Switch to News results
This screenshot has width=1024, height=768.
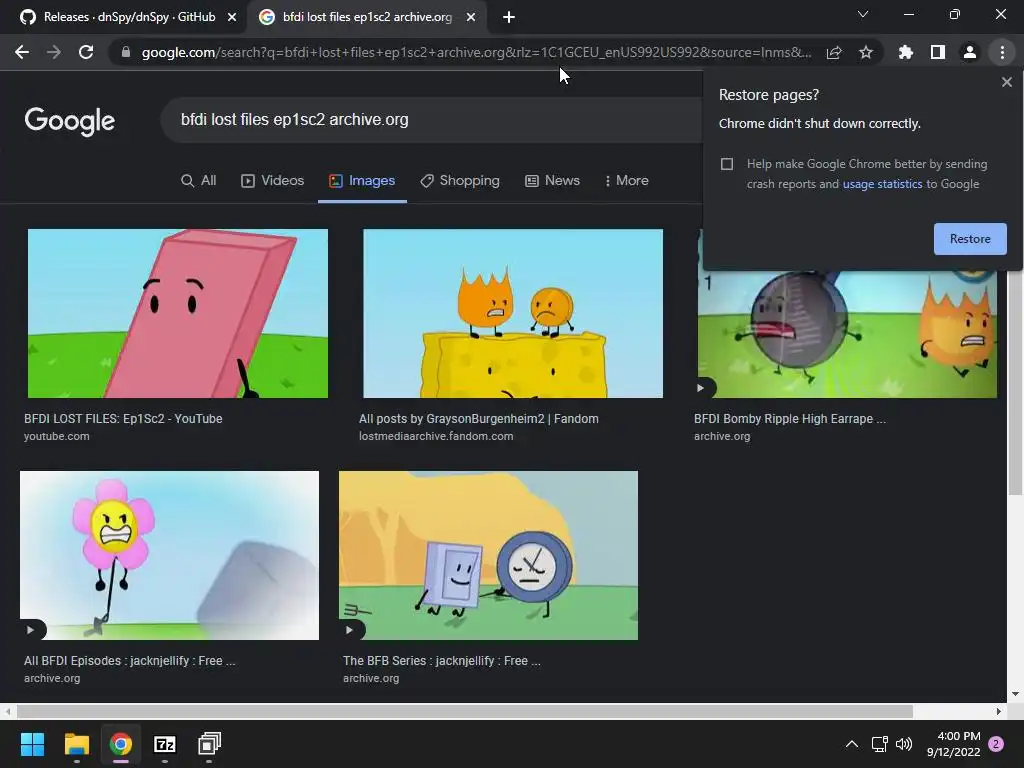[552, 180]
